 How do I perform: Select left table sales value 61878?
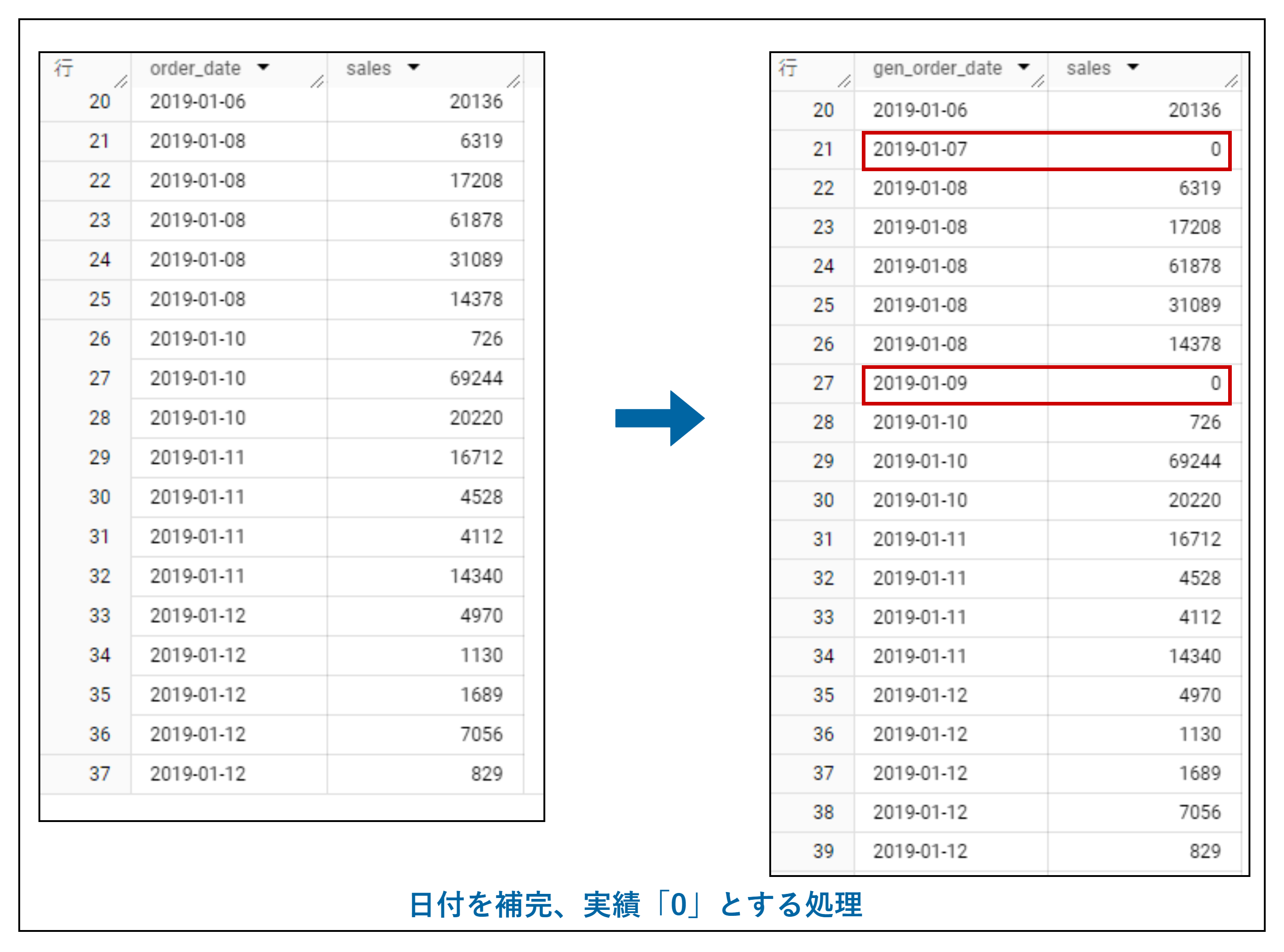click(x=476, y=220)
